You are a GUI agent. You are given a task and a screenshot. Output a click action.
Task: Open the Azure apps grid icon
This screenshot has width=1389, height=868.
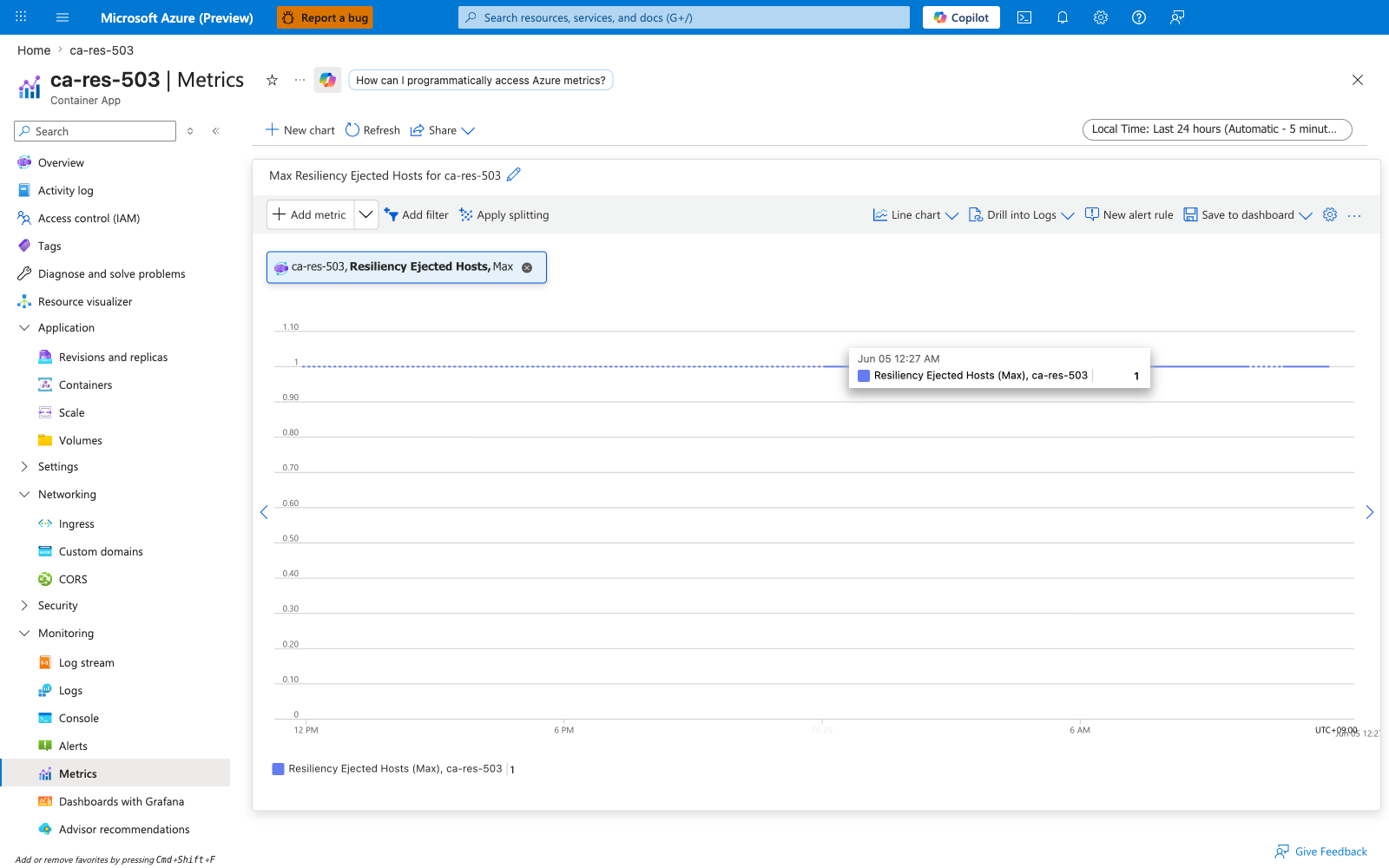[21, 17]
